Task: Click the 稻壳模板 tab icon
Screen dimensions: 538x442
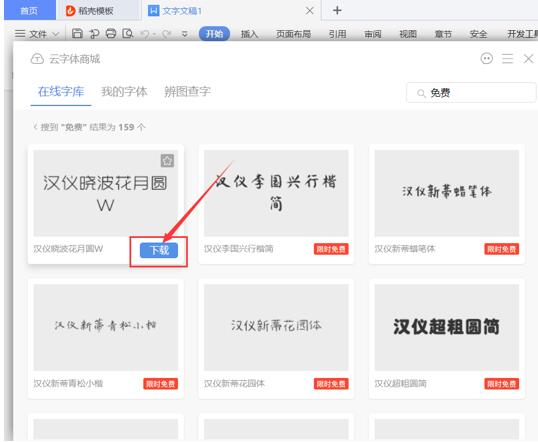Action: tap(70, 11)
